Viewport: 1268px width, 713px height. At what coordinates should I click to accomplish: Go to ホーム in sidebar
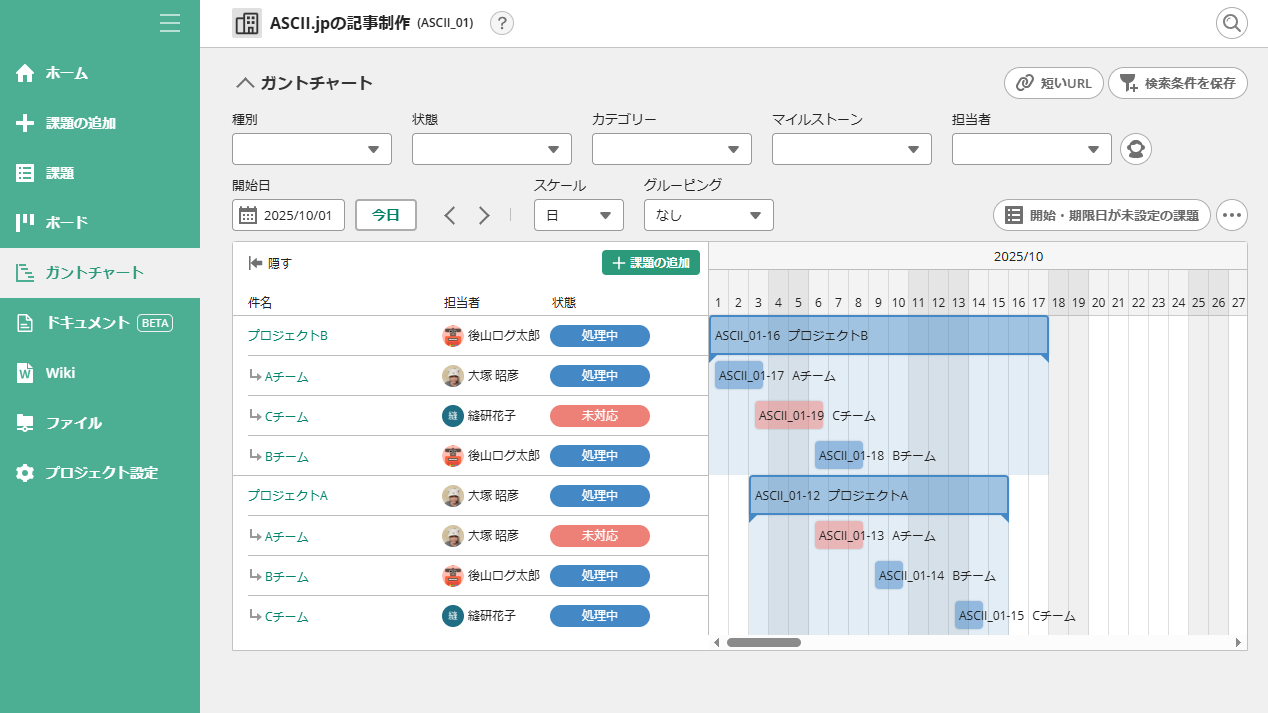coord(100,73)
